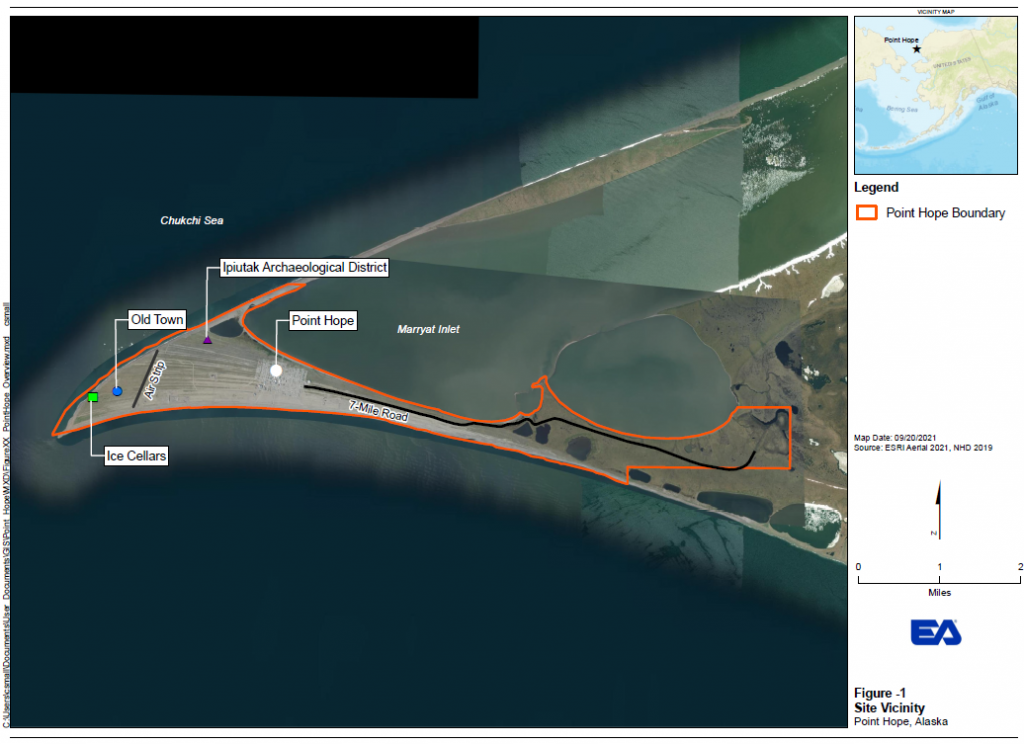Viewport: 1024px width, 744px height.
Task: Click the "Air Strip" label
Action: (155, 380)
